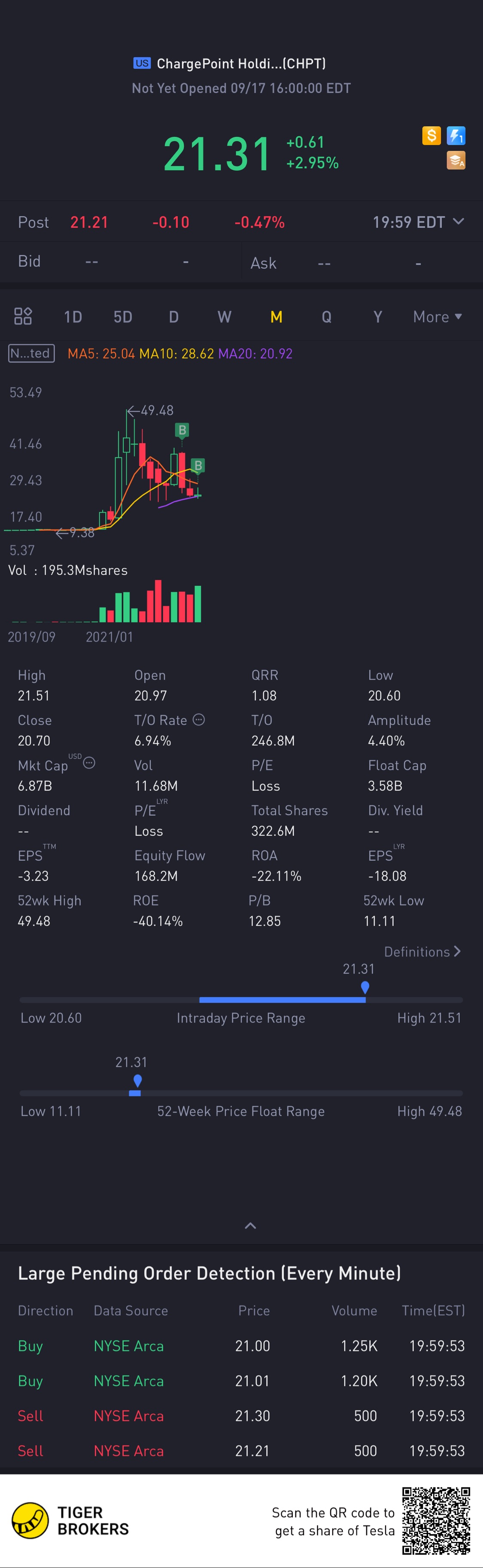
Task: Switch to the 1D chart tab
Action: tap(73, 317)
